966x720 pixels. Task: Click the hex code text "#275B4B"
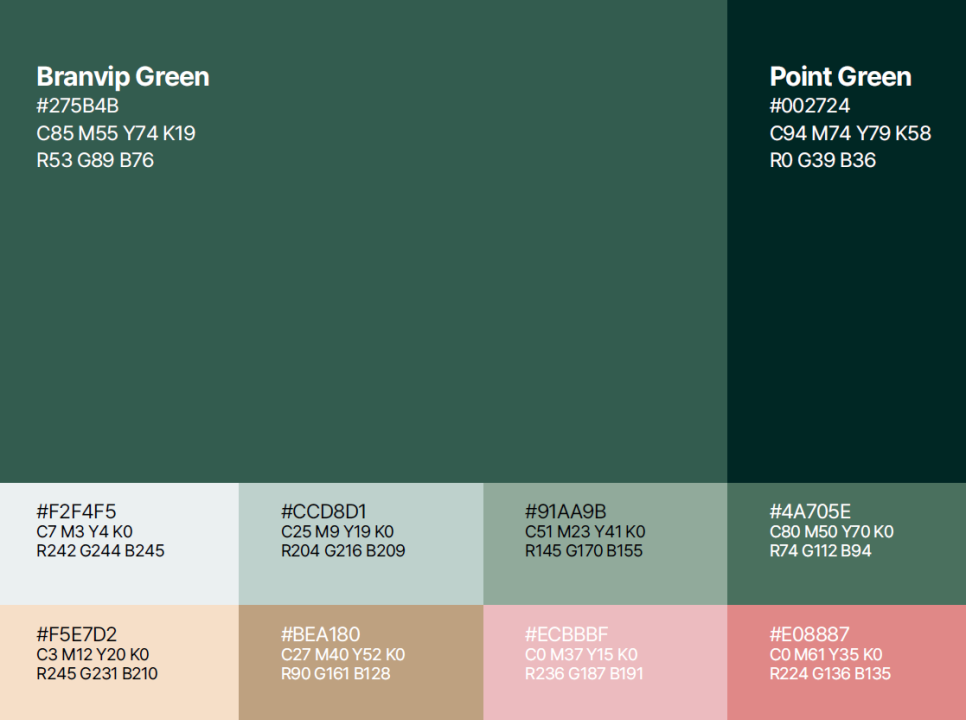point(78,106)
